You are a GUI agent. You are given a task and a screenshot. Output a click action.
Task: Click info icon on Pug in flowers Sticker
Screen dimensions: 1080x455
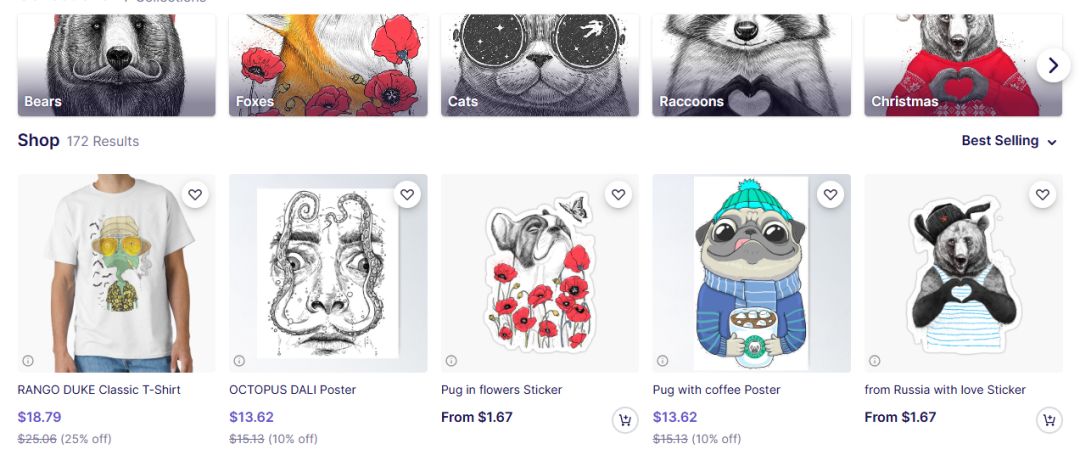coord(451,361)
